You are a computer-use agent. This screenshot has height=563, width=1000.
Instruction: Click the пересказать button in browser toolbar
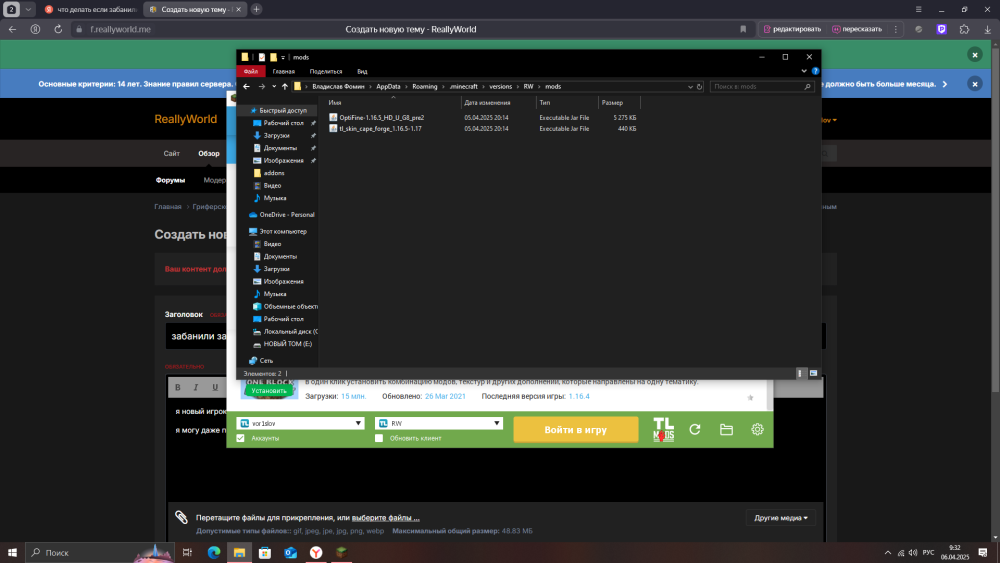coord(857,29)
